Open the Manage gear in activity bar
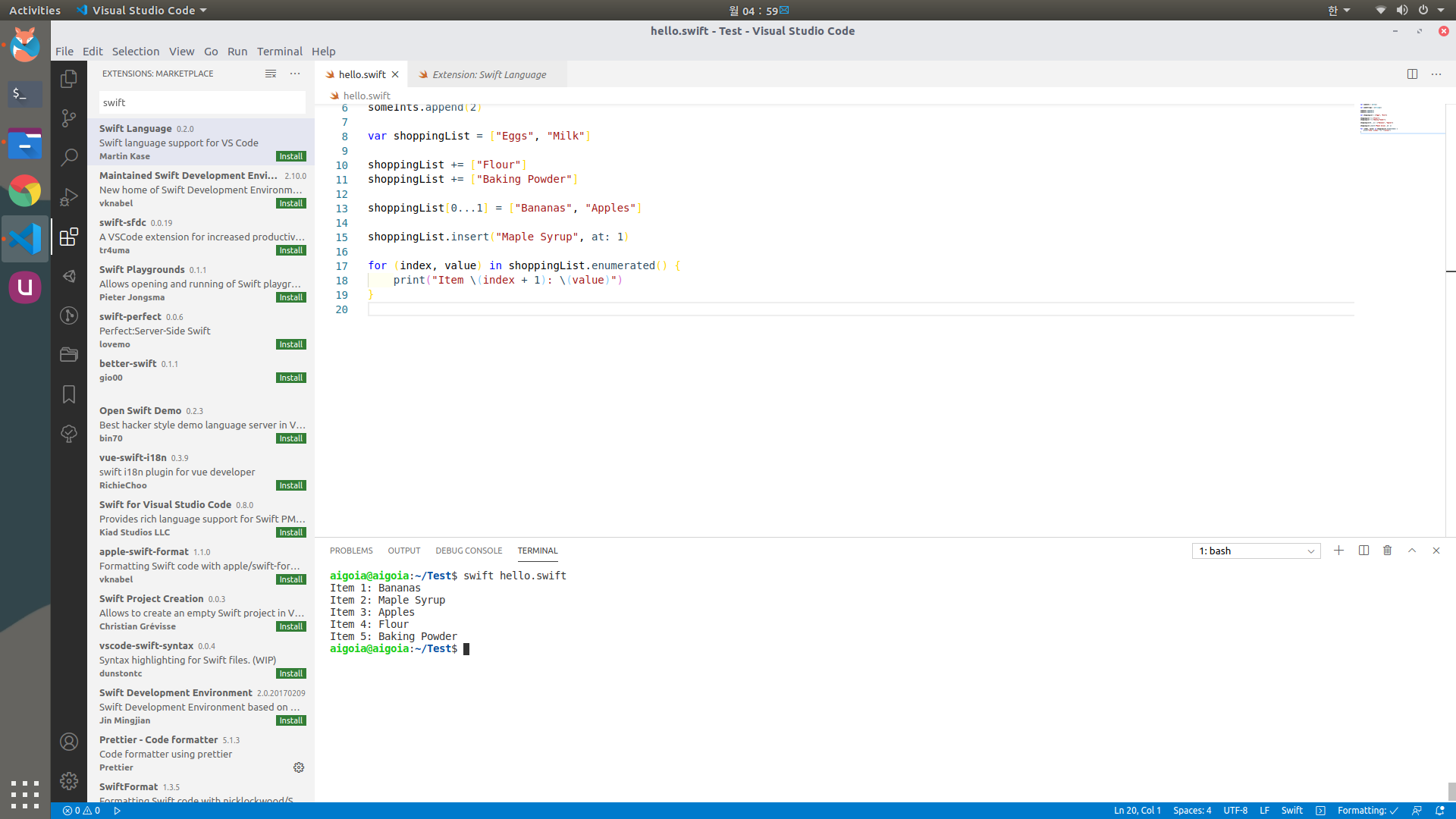Image resolution: width=1456 pixels, height=819 pixels. click(69, 781)
